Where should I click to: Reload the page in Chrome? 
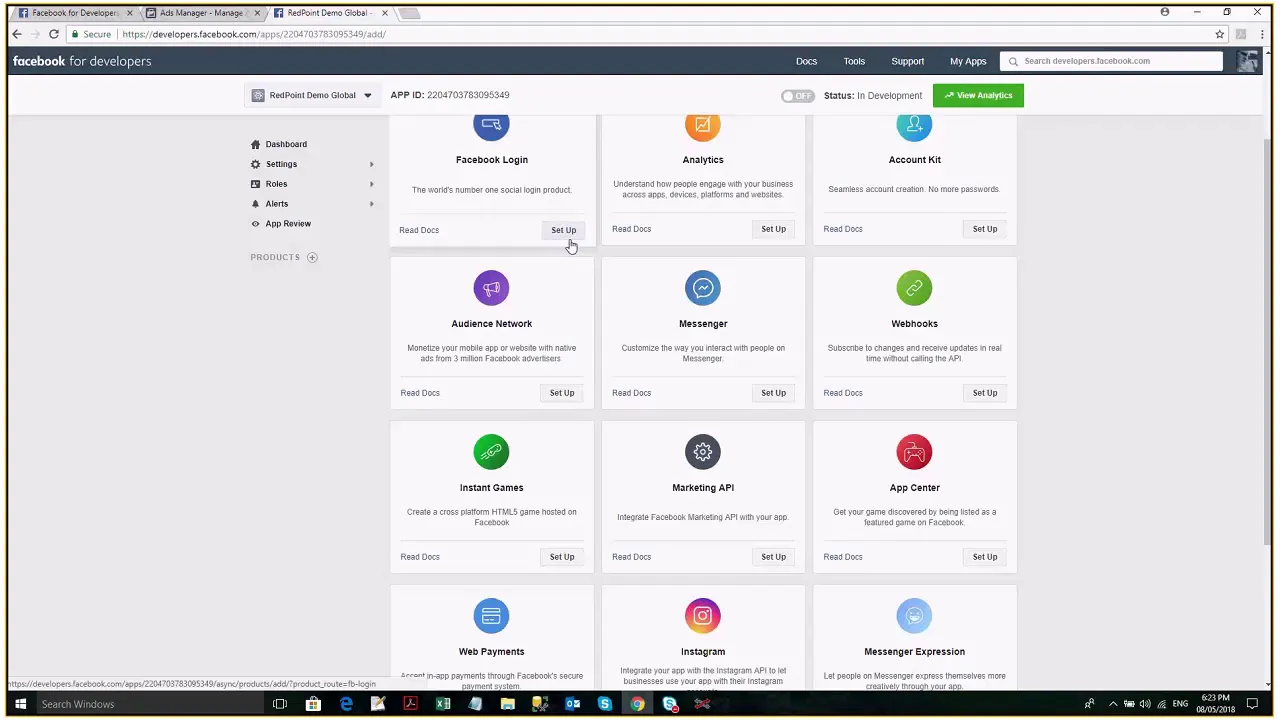click(54, 34)
